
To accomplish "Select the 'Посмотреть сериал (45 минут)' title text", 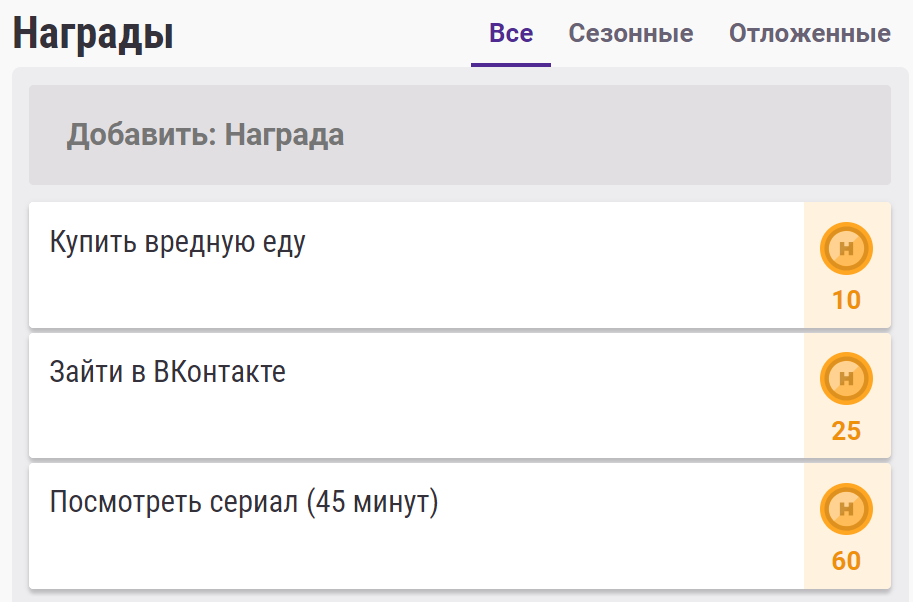I will click(x=244, y=502).
